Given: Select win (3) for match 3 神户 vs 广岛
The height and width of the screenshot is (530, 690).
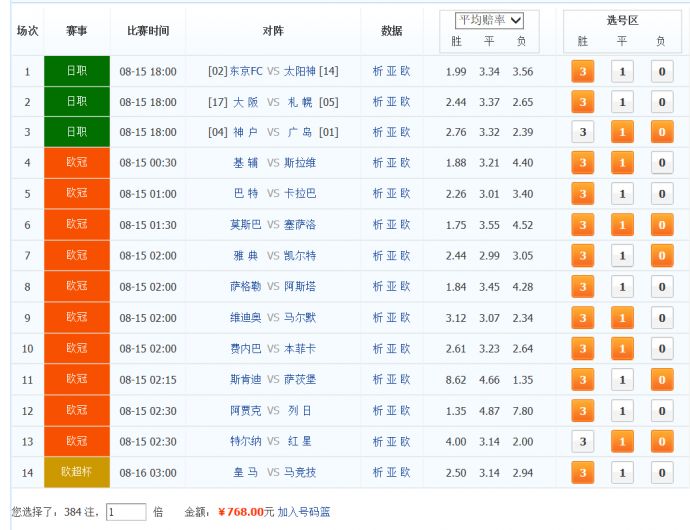Looking at the screenshot, I should tap(582, 132).
